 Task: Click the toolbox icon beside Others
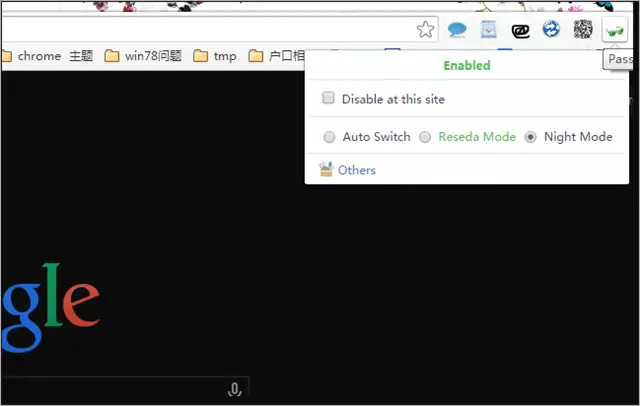click(x=326, y=169)
